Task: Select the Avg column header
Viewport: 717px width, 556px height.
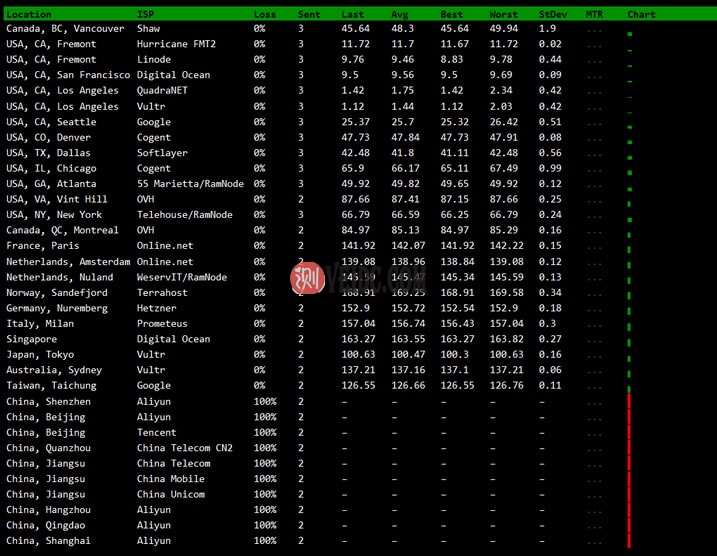Action: (400, 14)
